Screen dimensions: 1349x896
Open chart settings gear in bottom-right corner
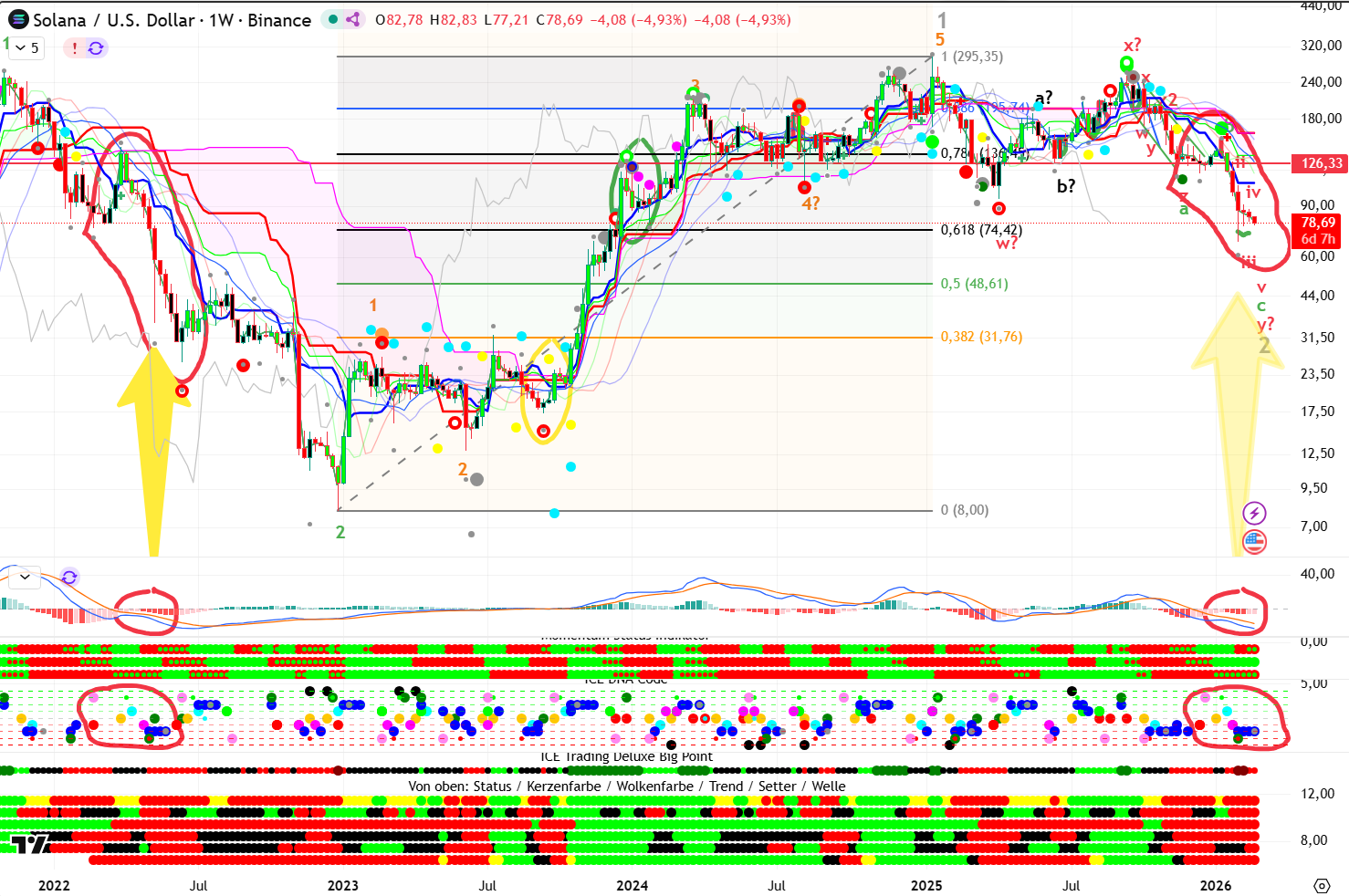pos(1322,885)
